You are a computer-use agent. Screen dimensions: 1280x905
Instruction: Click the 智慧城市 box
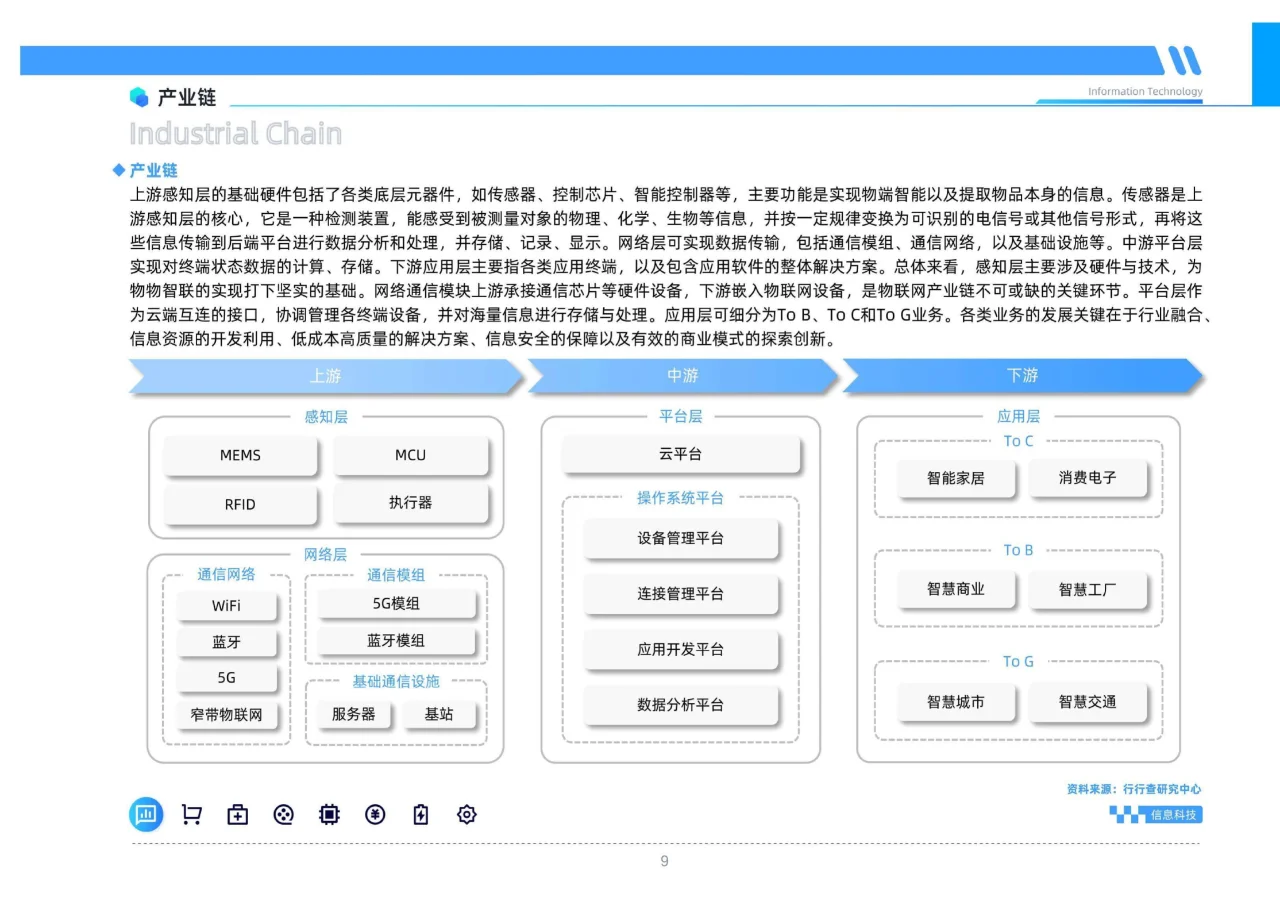(x=956, y=702)
